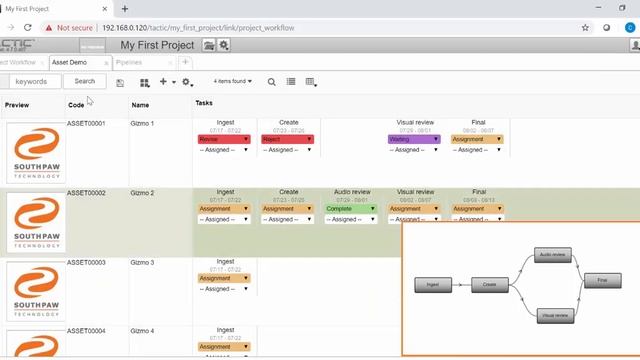Image resolution: width=640 pixels, height=360 pixels.
Task: Open Gizmo 2 Create Assignment status dropdown
Action: [287, 209]
